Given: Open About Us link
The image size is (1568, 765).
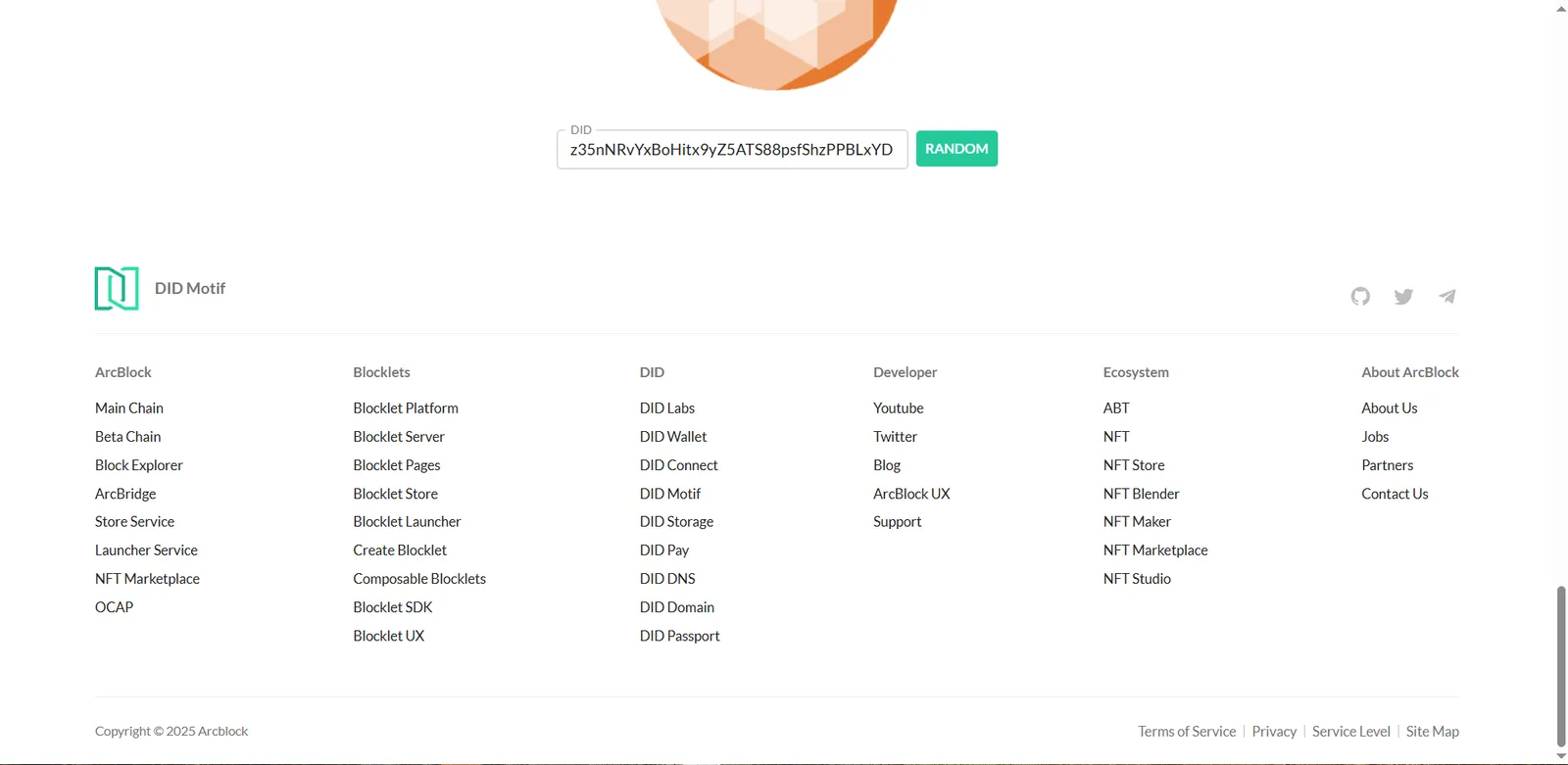Looking at the screenshot, I should click(x=1390, y=408).
